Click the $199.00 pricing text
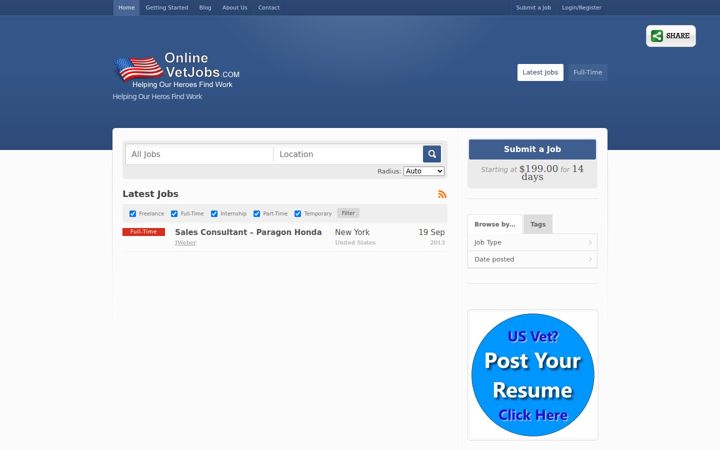Screen dimensions: 720x450 click(x=539, y=169)
